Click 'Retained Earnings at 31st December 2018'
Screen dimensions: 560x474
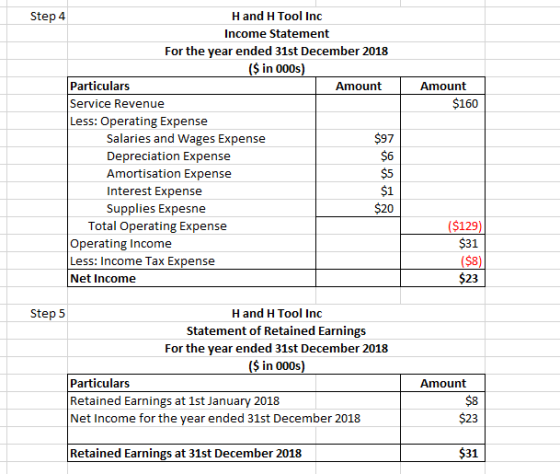click(x=186, y=453)
